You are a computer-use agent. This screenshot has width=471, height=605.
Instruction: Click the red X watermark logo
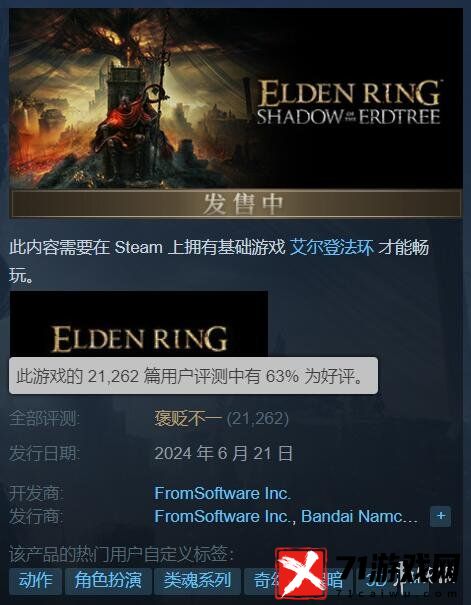coord(301,573)
